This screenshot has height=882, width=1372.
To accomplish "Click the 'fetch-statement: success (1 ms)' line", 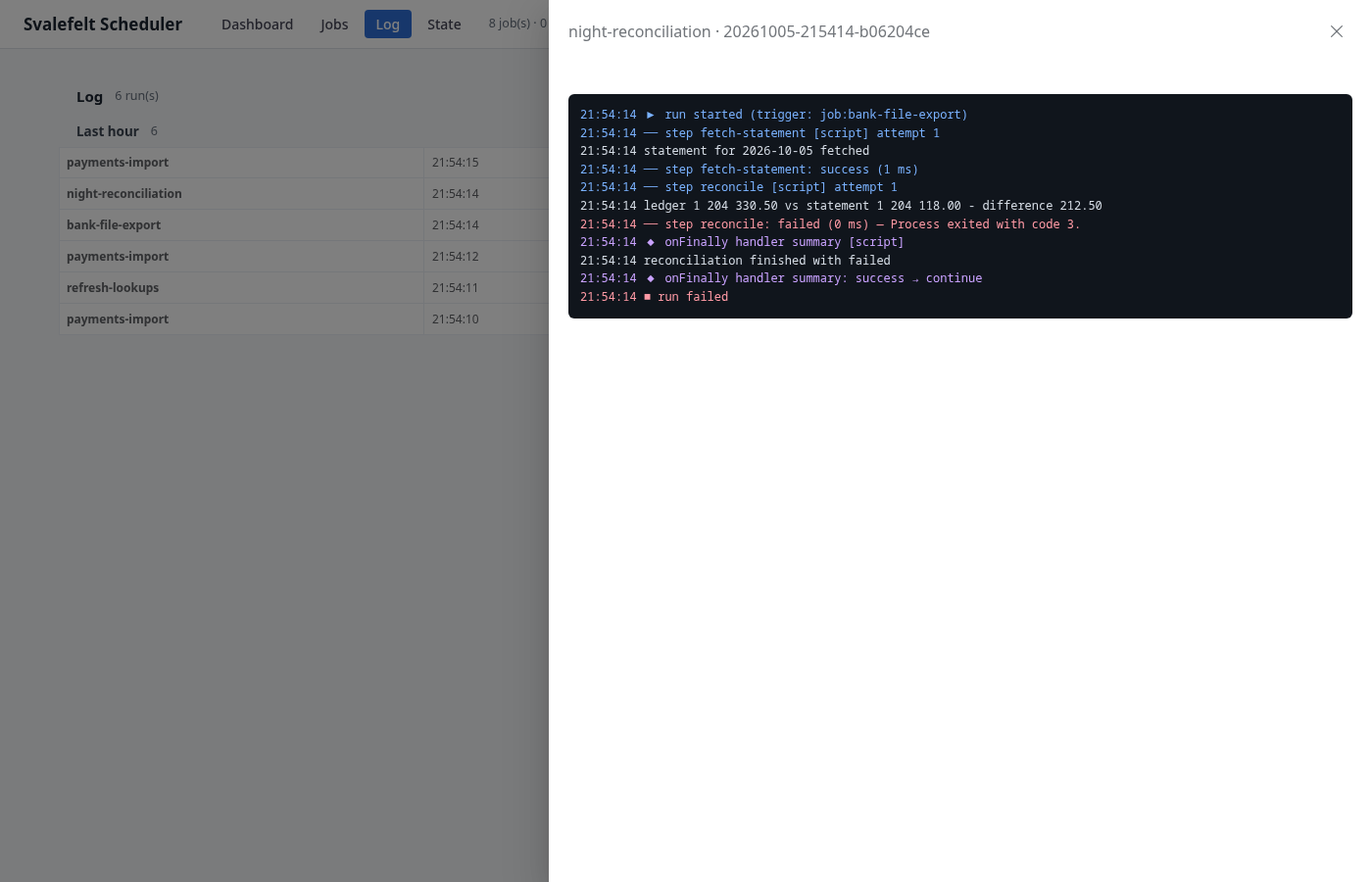I will click(x=749, y=170).
